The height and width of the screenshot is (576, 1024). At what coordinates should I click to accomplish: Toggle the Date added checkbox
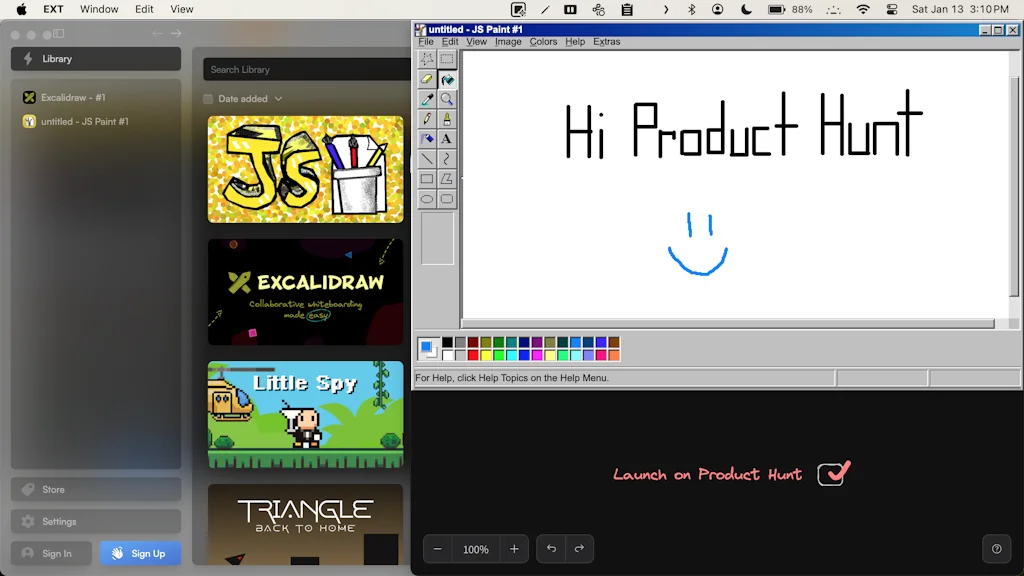click(x=208, y=99)
